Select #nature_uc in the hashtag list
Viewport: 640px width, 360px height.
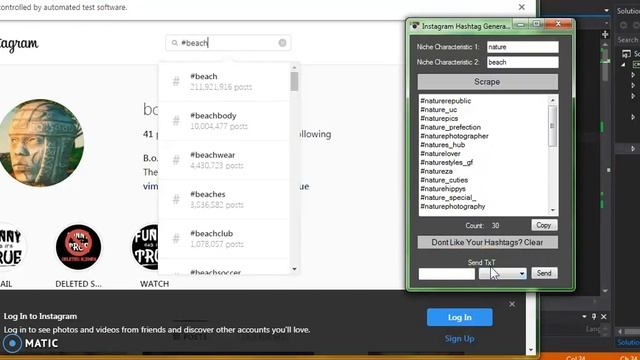pyautogui.click(x=439, y=109)
